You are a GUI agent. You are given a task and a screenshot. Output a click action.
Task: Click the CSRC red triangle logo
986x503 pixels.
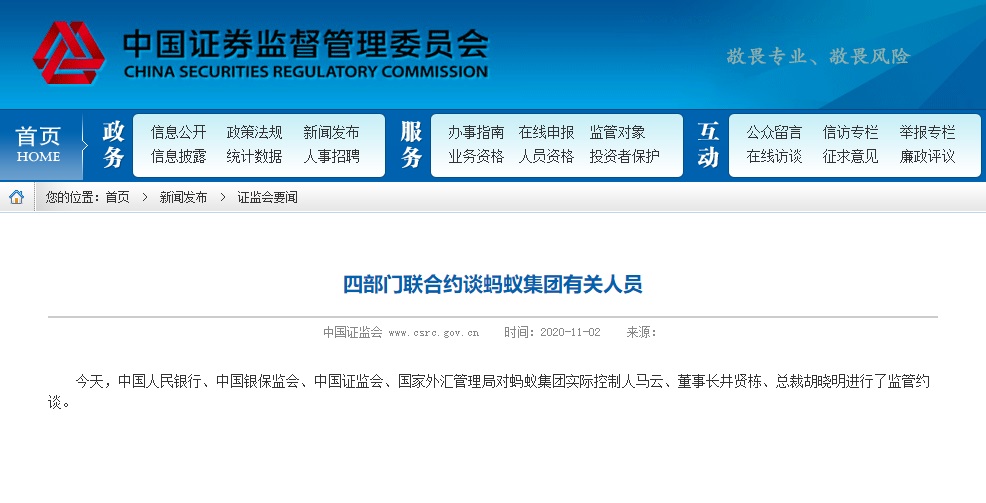click(x=69, y=53)
